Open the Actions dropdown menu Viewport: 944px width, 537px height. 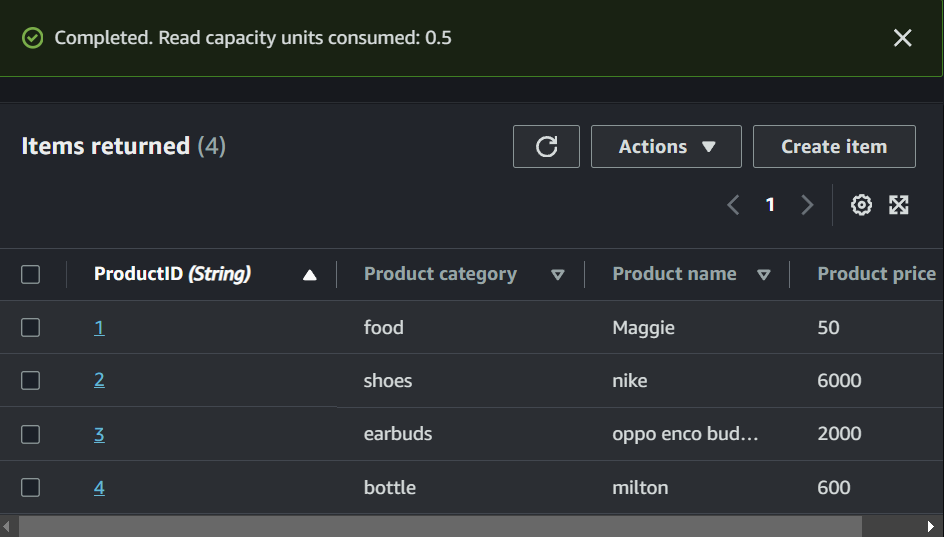point(666,146)
